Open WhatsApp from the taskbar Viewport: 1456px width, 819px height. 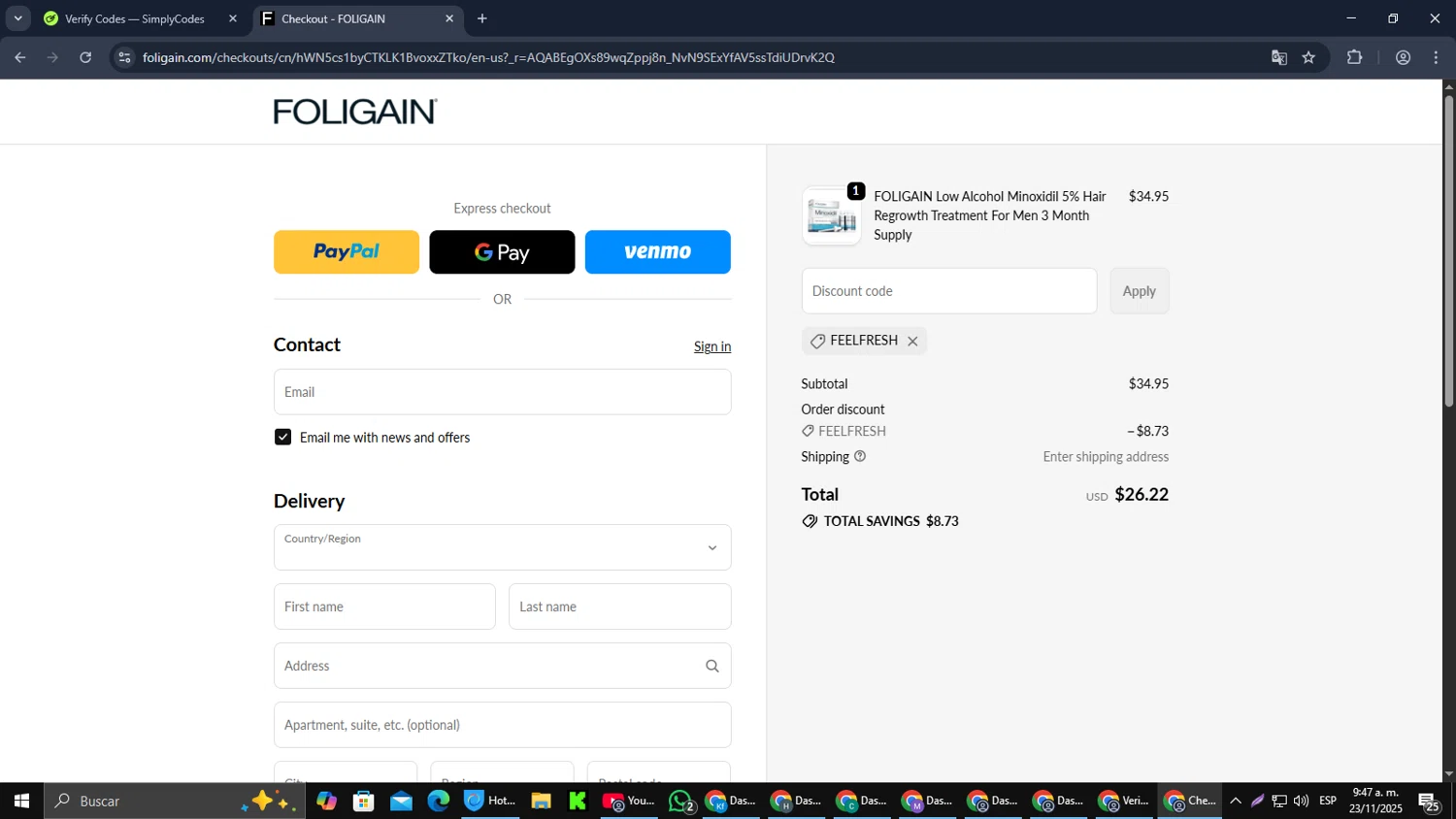[x=681, y=801]
